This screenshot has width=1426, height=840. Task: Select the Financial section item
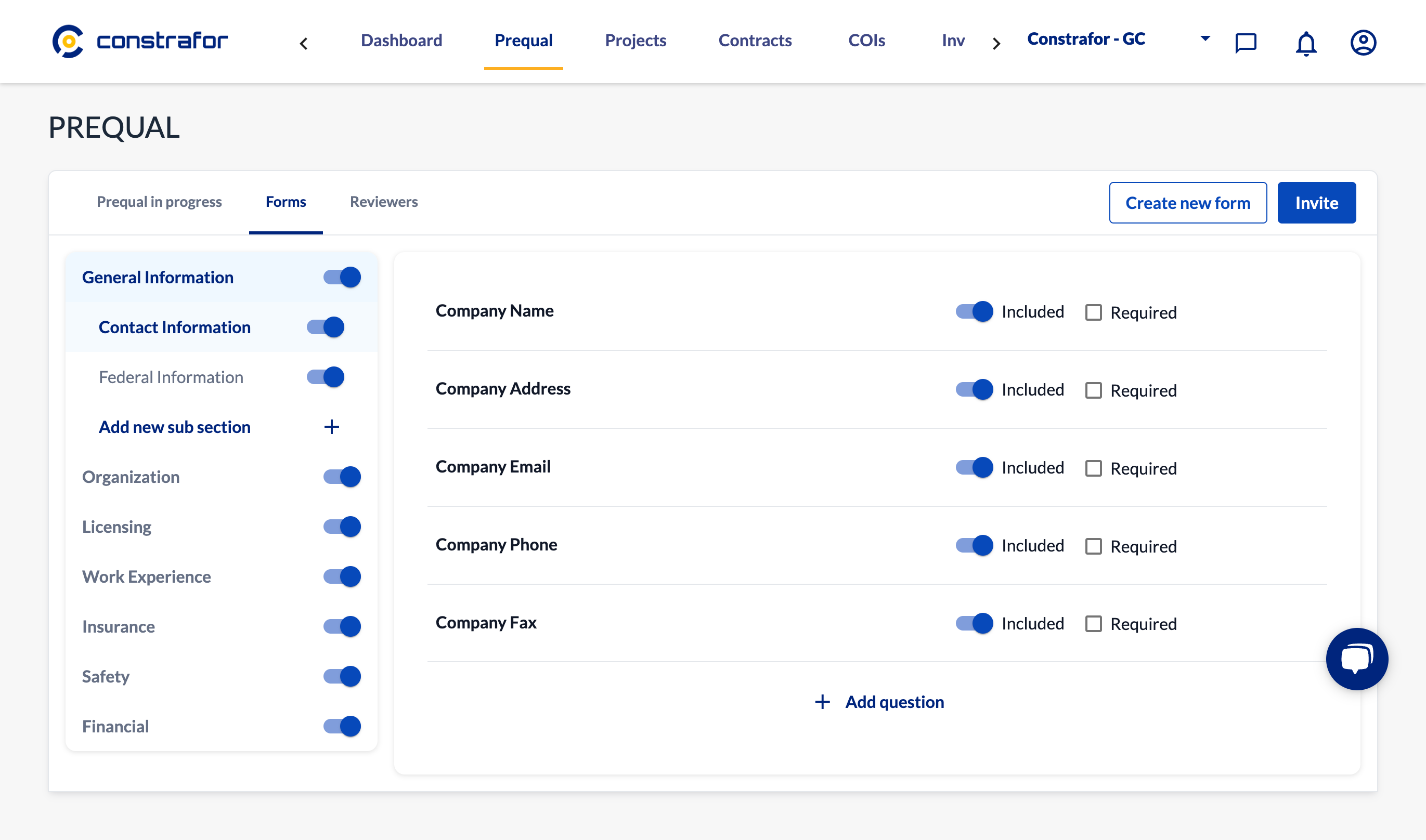tap(114, 726)
